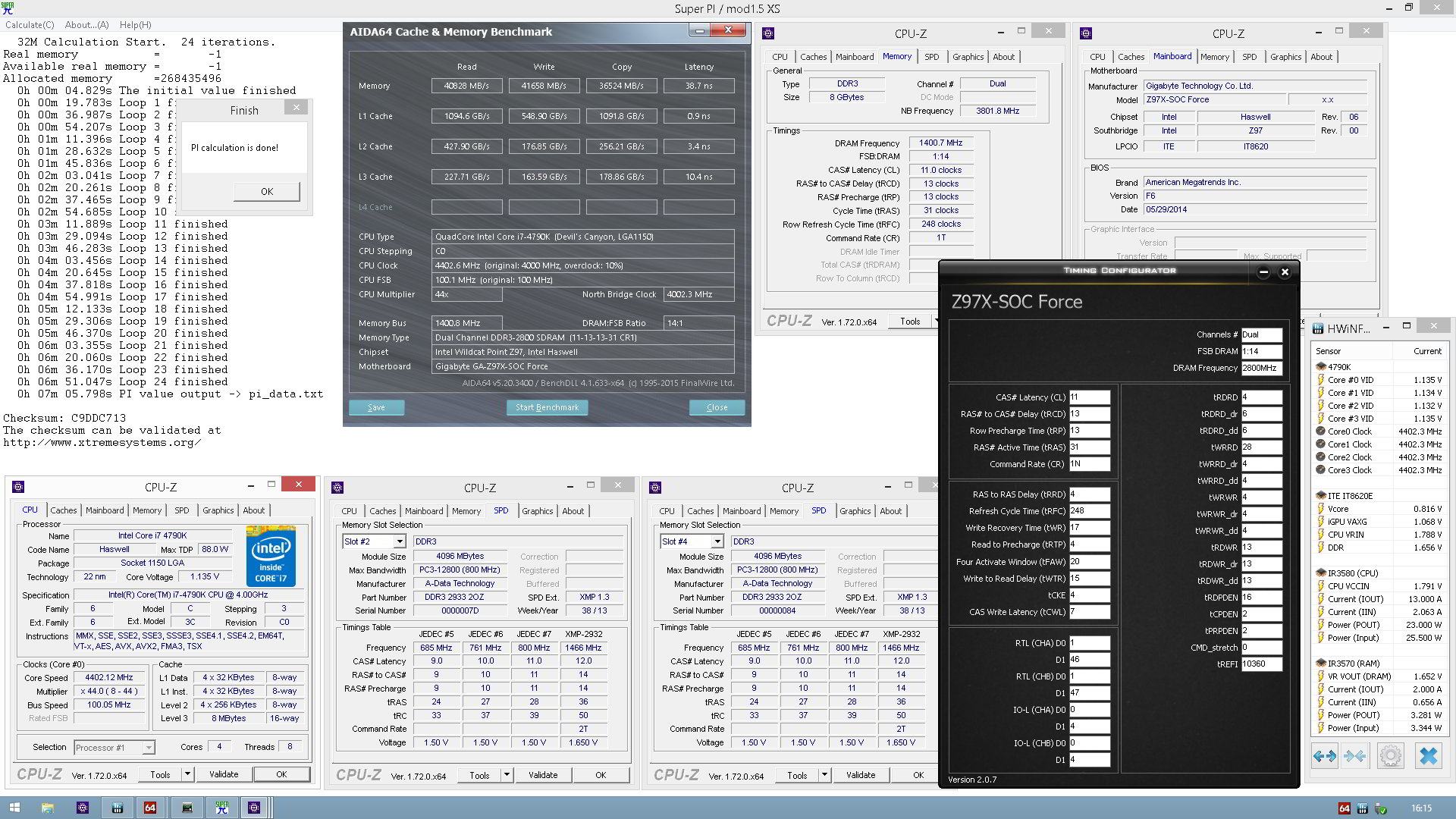Switch to HWiNFO taskbar icon
Screen dimensions: 1456x819
click(118, 808)
